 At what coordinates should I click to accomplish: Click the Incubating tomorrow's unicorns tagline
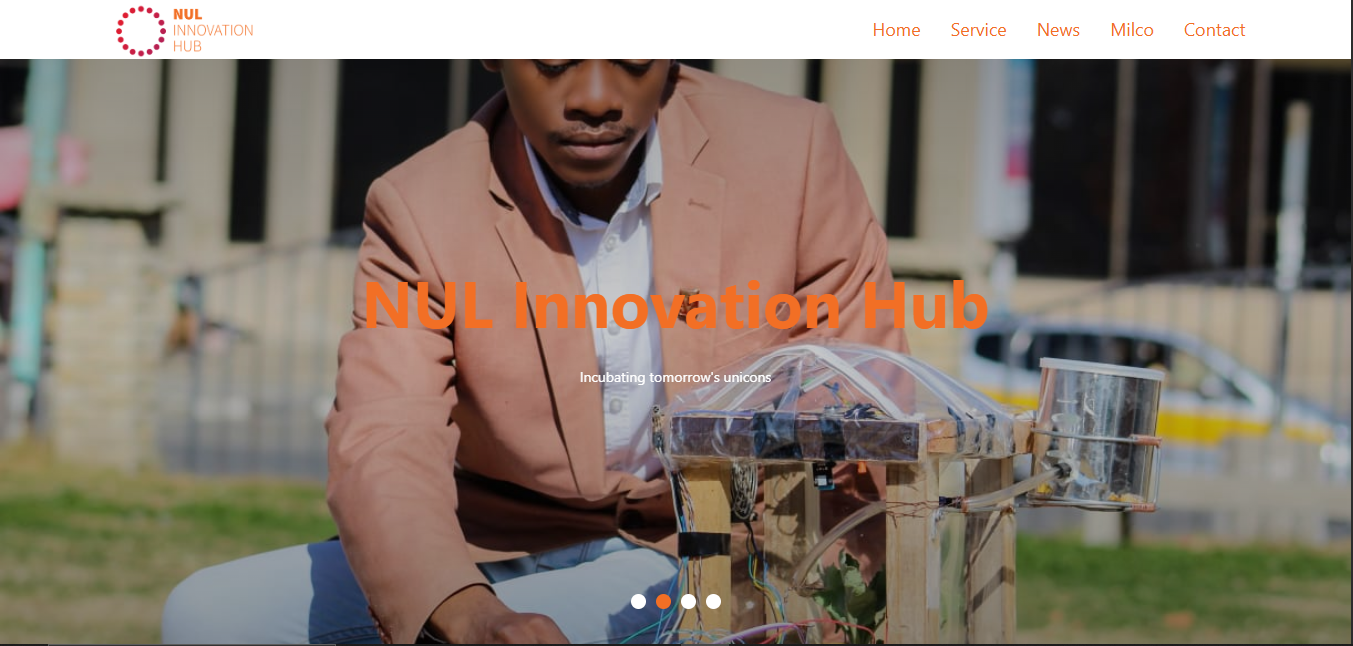676,377
